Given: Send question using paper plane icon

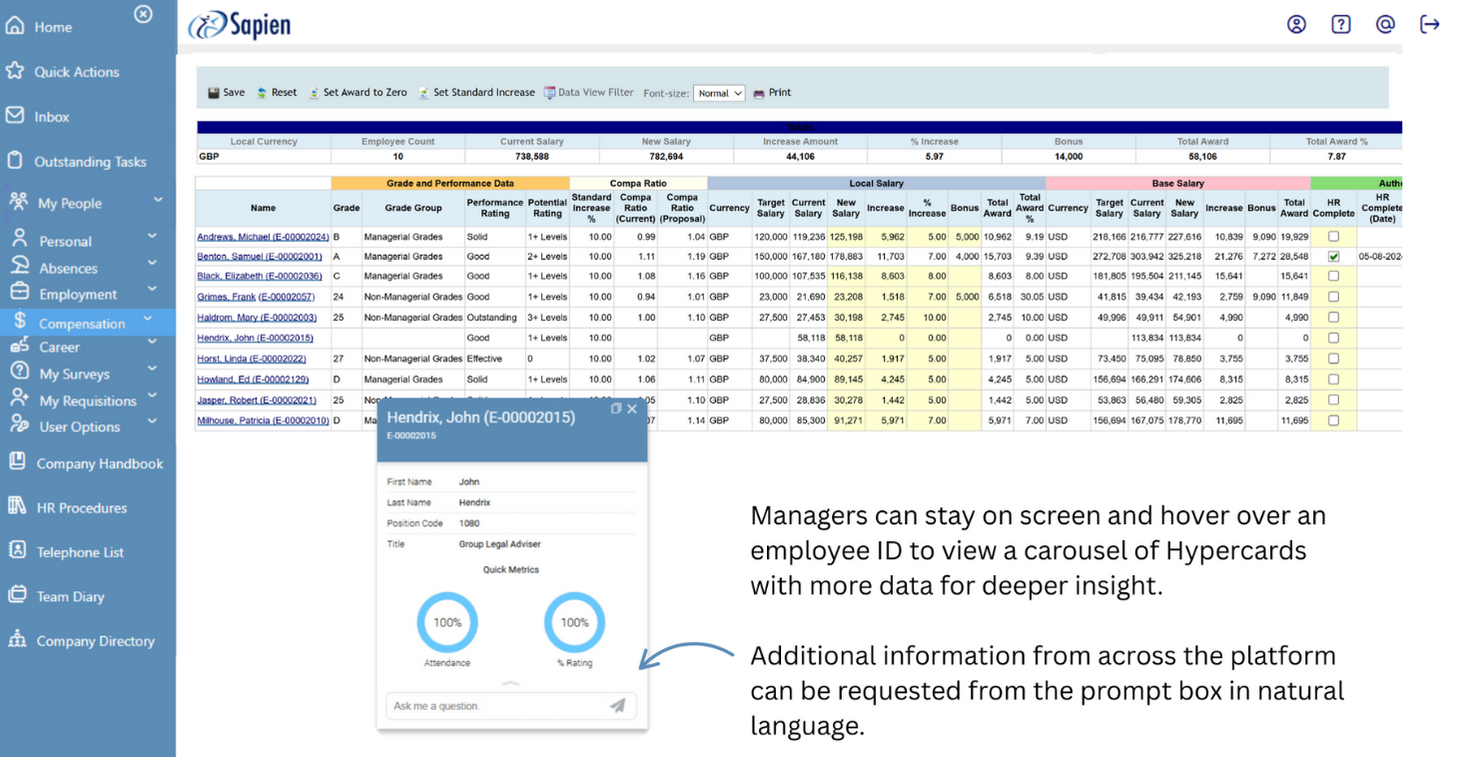Looking at the screenshot, I should [x=617, y=706].
